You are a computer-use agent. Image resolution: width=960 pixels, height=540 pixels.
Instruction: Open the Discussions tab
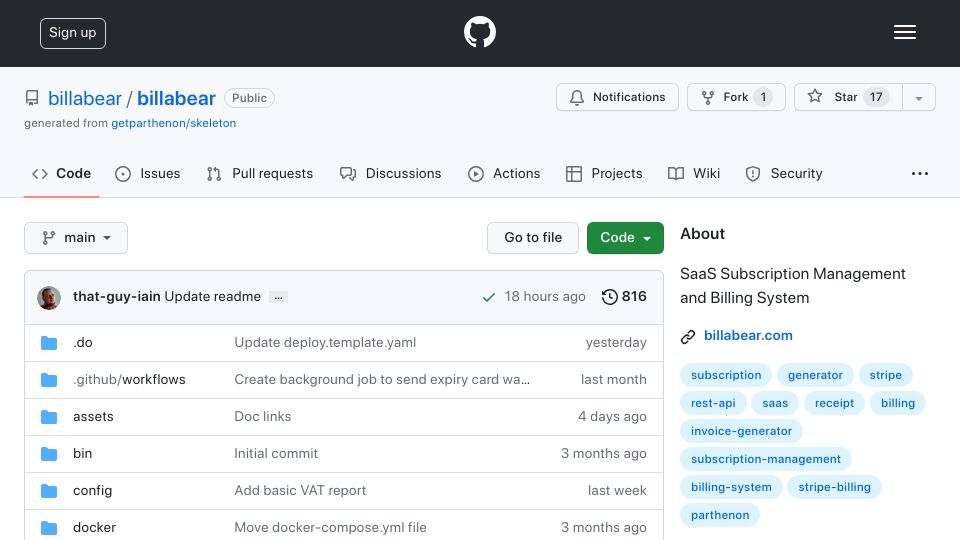(x=391, y=174)
